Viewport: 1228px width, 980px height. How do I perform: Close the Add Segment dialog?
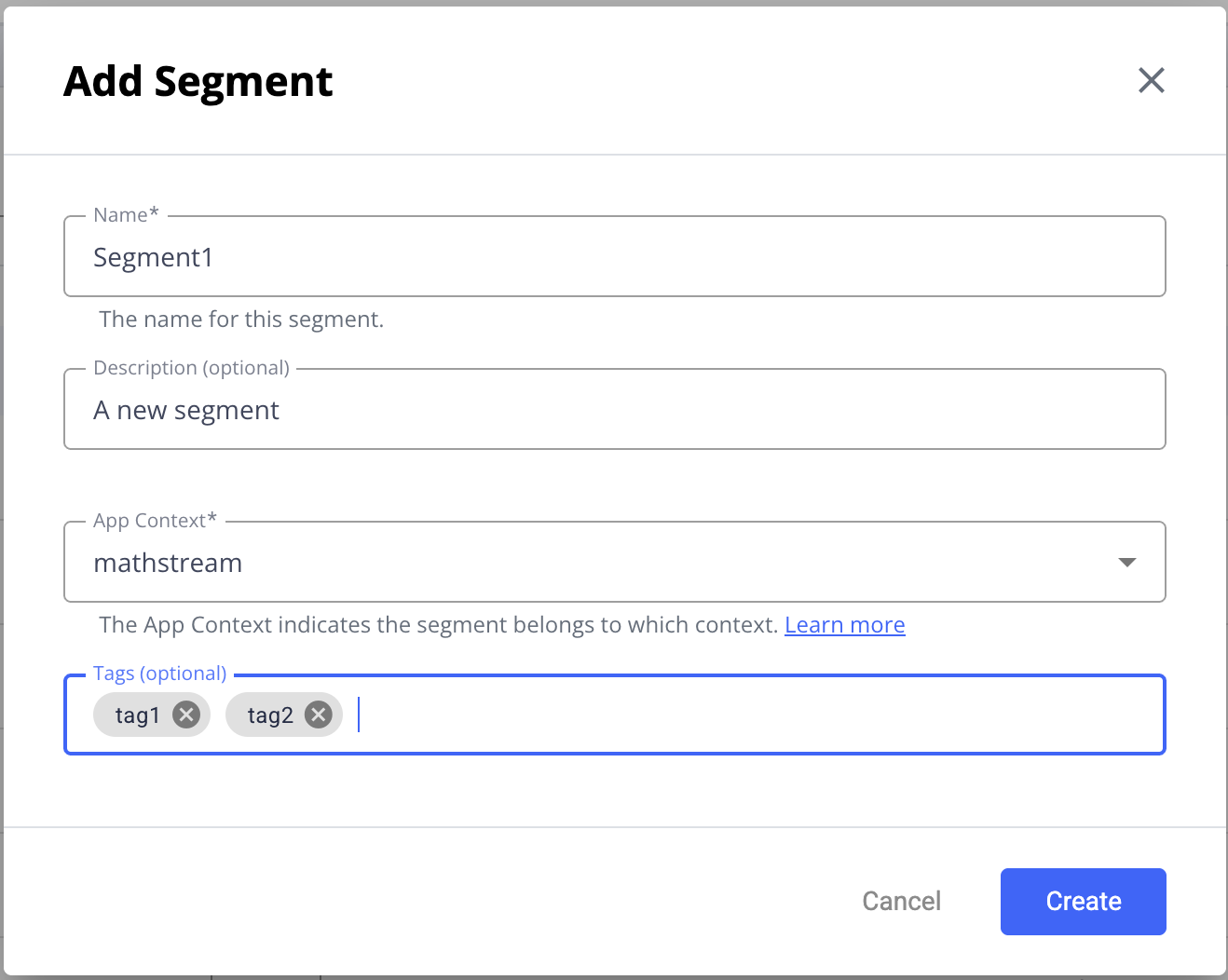1152,81
